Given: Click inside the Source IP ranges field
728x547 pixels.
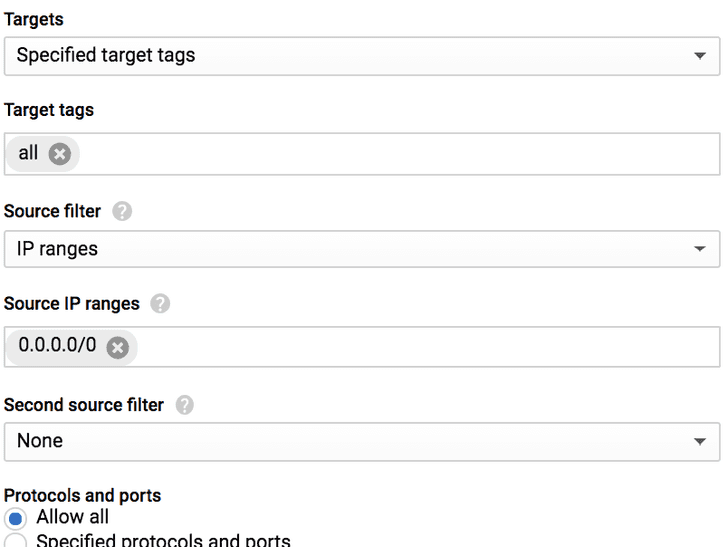Looking at the screenshot, I should pyautogui.click(x=420, y=347).
